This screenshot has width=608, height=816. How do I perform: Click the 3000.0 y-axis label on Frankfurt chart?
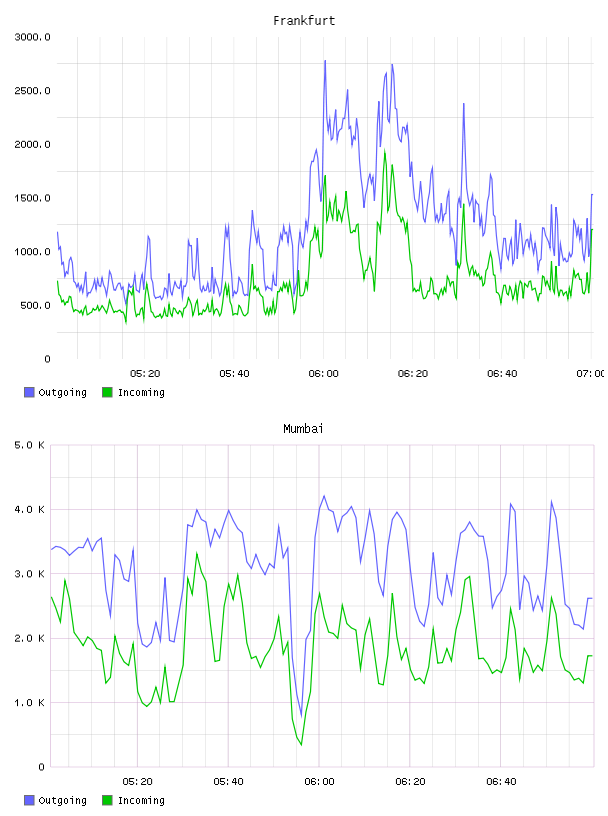click(32, 37)
